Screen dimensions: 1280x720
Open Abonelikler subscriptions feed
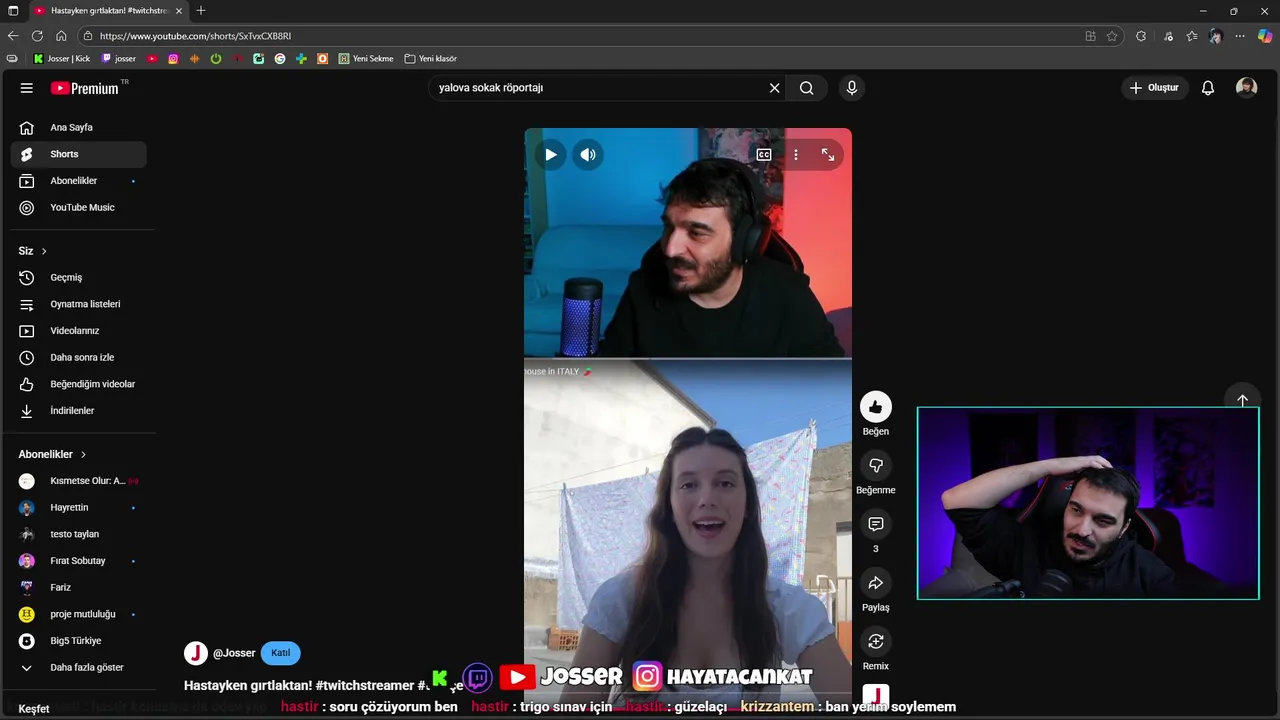(78, 181)
